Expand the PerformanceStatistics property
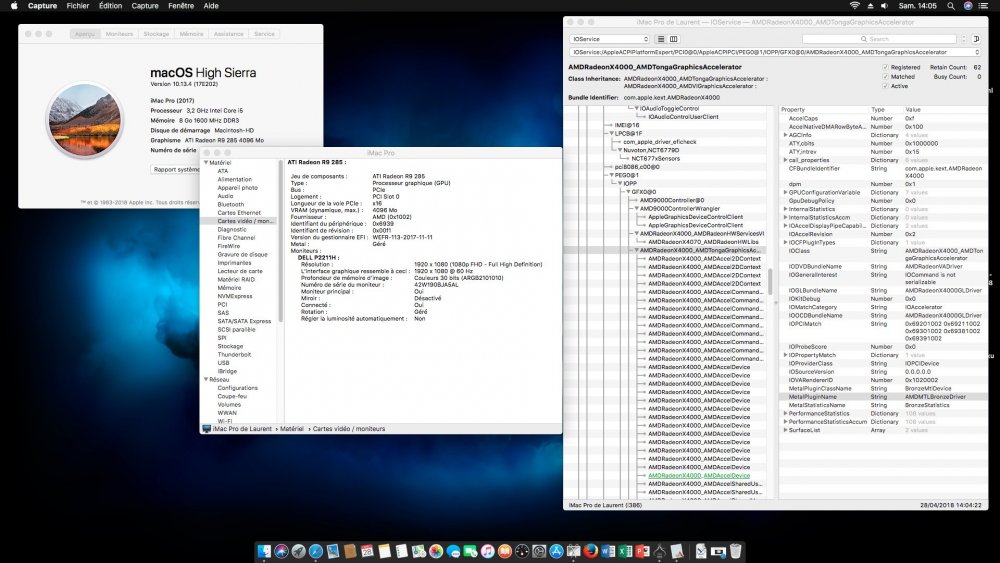 tap(785, 413)
